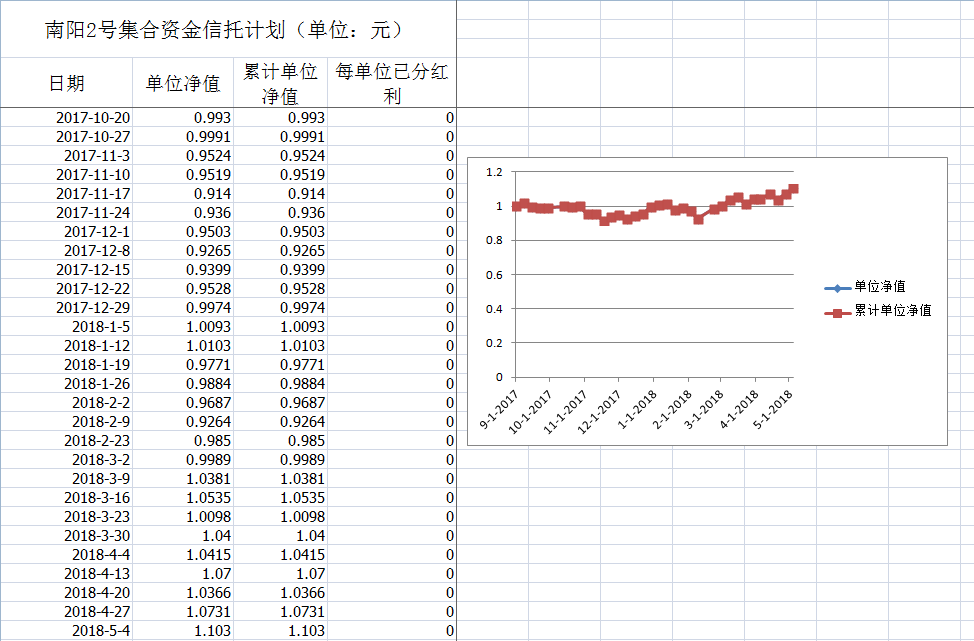
Task: Click the last red data marker on the chart line
Action: pyautogui.click(x=793, y=189)
